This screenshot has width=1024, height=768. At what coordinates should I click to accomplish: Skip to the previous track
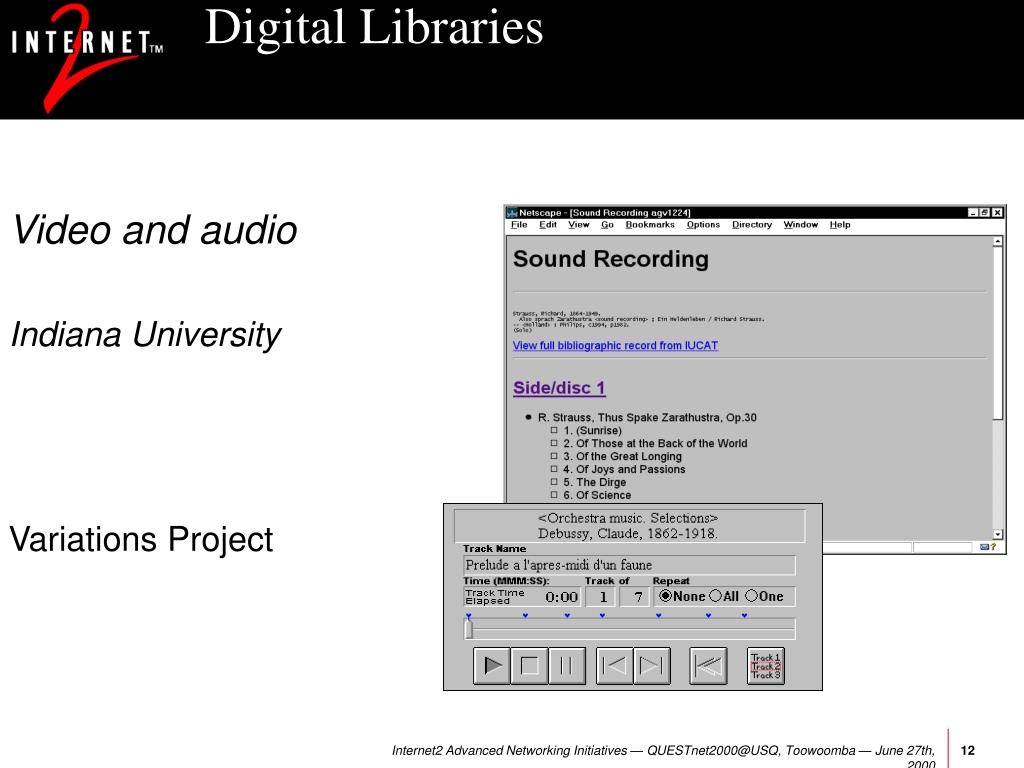tap(614, 665)
